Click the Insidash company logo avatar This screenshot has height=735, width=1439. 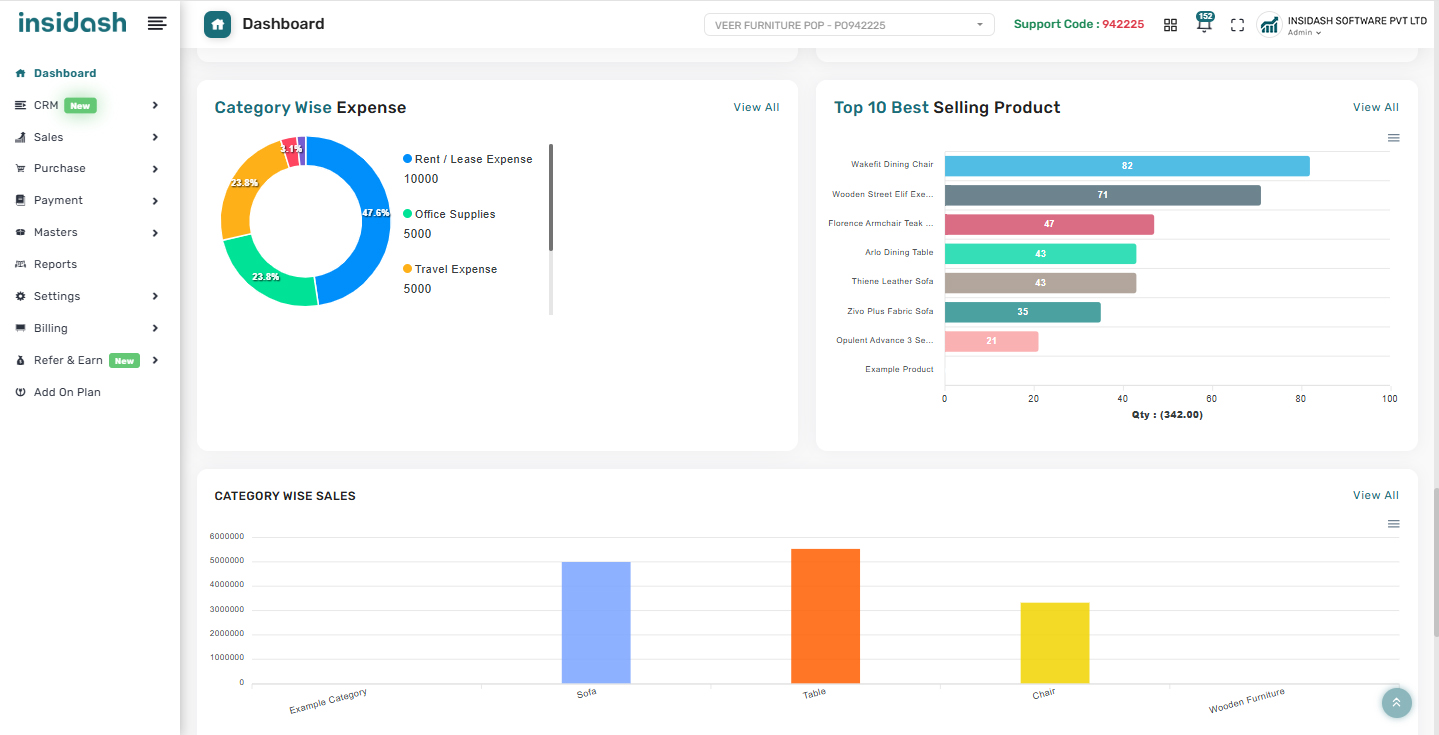pos(1269,25)
